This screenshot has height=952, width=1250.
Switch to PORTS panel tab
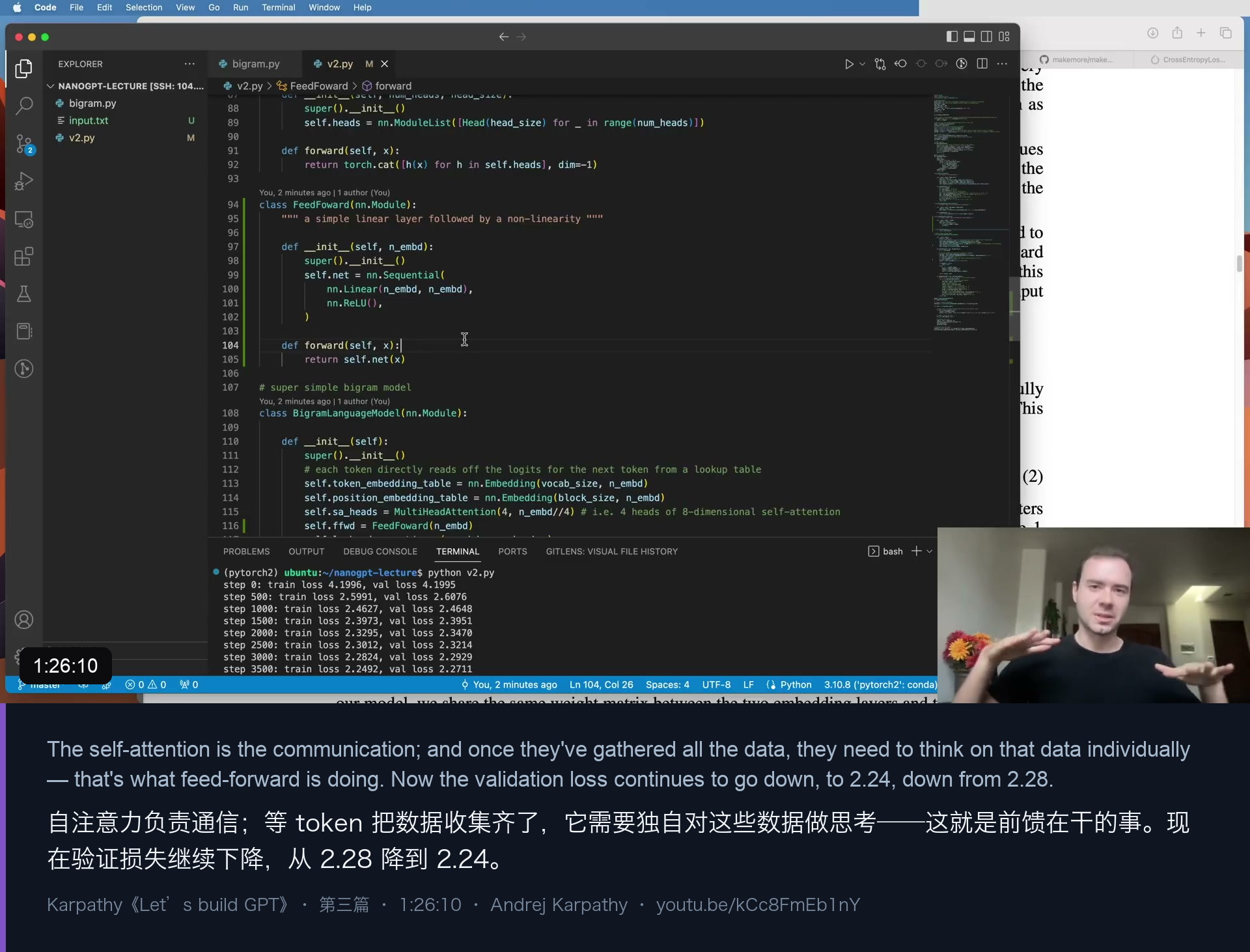[512, 552]
